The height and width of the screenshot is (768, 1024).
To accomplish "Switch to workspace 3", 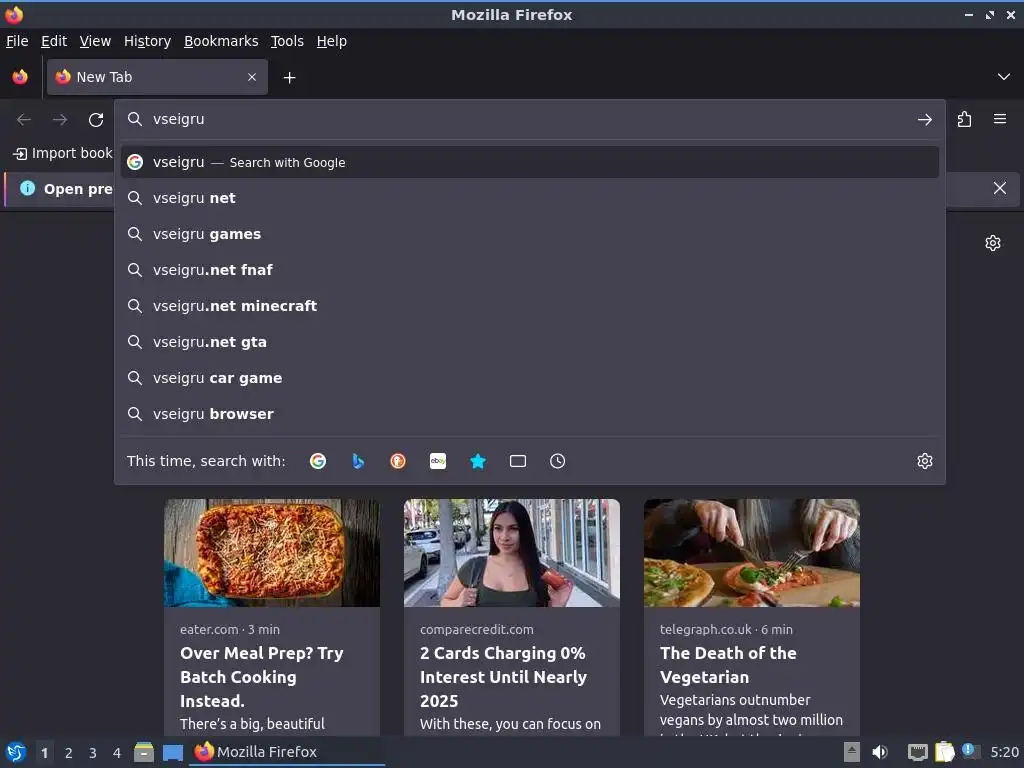I will click(93, 753).
